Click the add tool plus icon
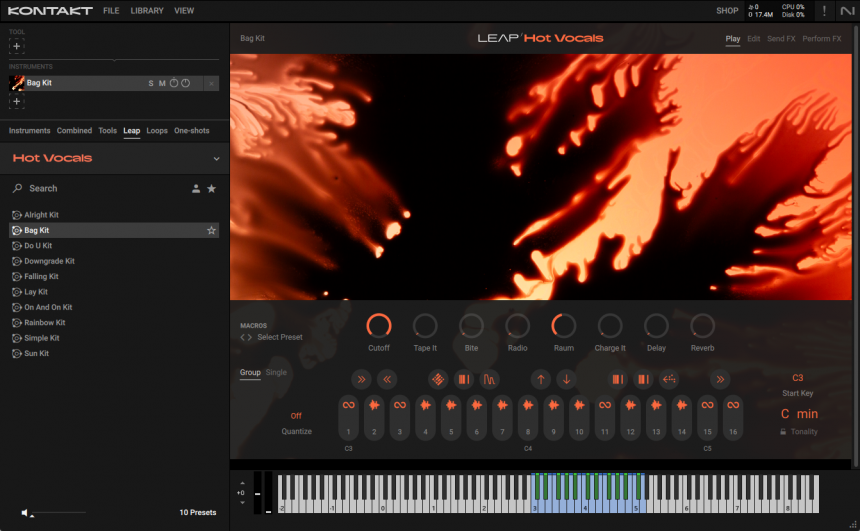 tap(16, 47)
